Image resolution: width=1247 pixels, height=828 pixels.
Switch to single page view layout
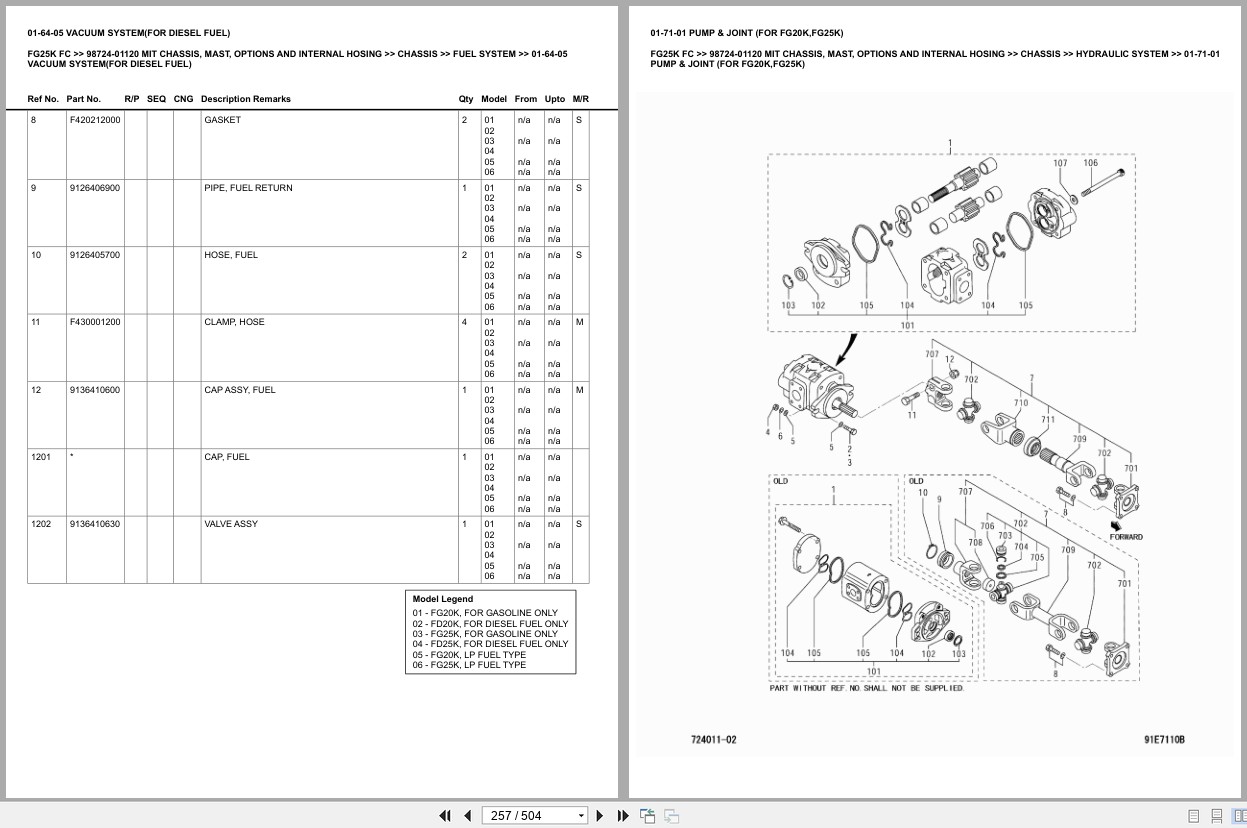[x=1194, y=816]
